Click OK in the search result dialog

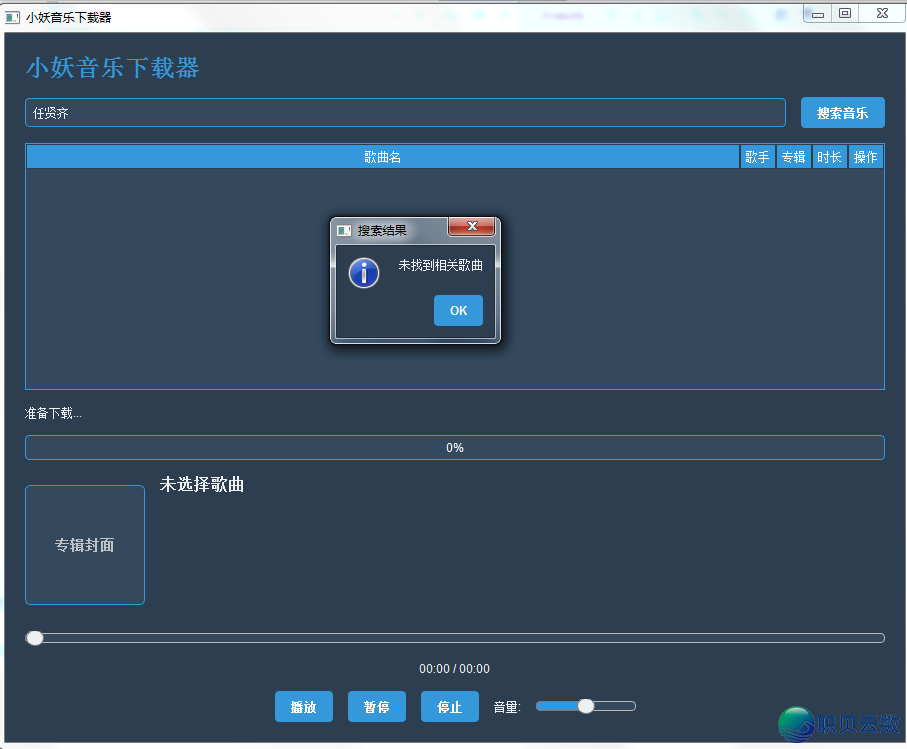[x=458, y=311]
